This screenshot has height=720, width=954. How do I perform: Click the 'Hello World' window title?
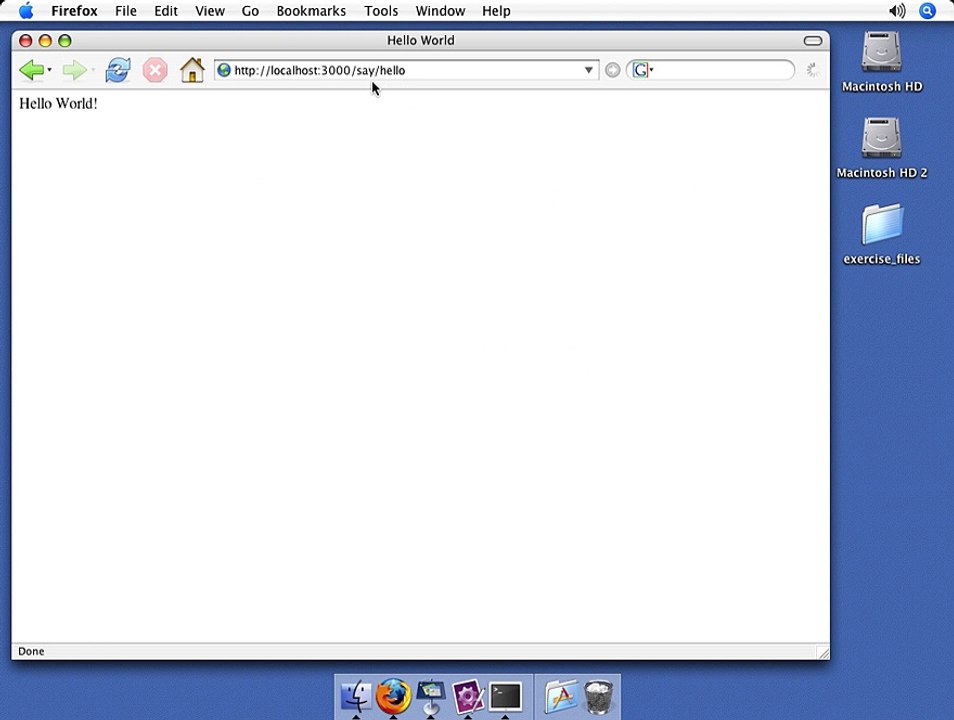click(x=420, y=40)
